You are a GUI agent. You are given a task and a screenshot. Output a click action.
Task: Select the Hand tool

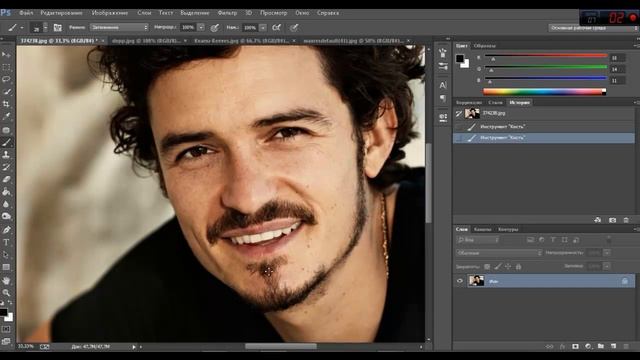coord(6,281)
